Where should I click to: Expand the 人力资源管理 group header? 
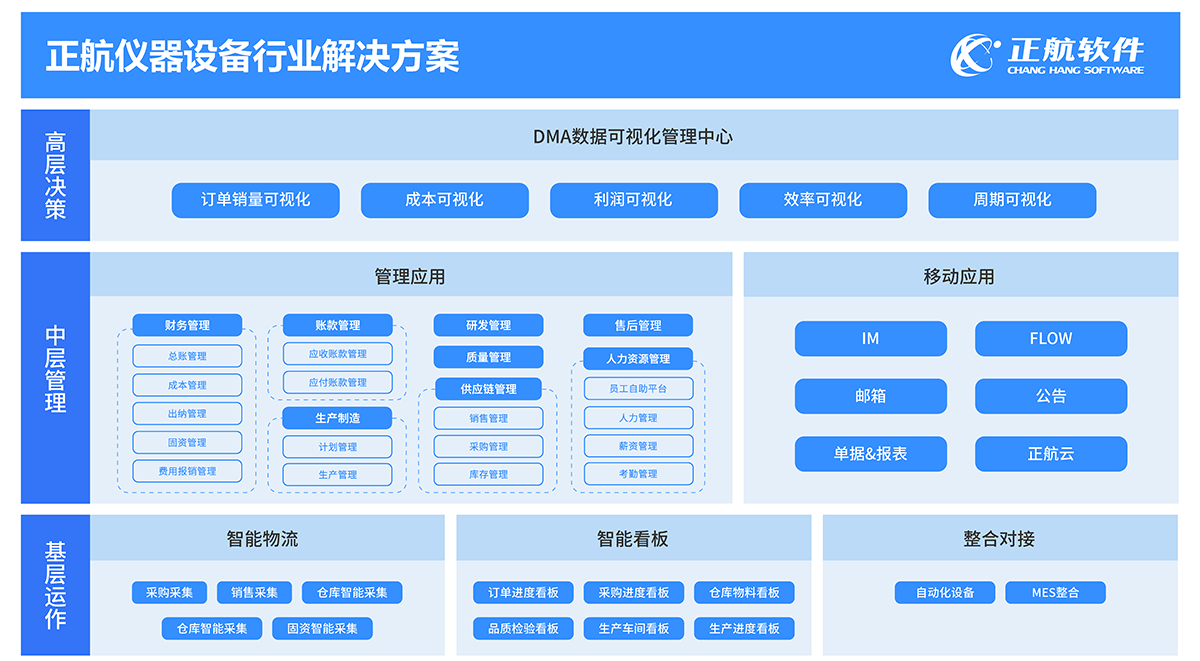click(638, 358)
